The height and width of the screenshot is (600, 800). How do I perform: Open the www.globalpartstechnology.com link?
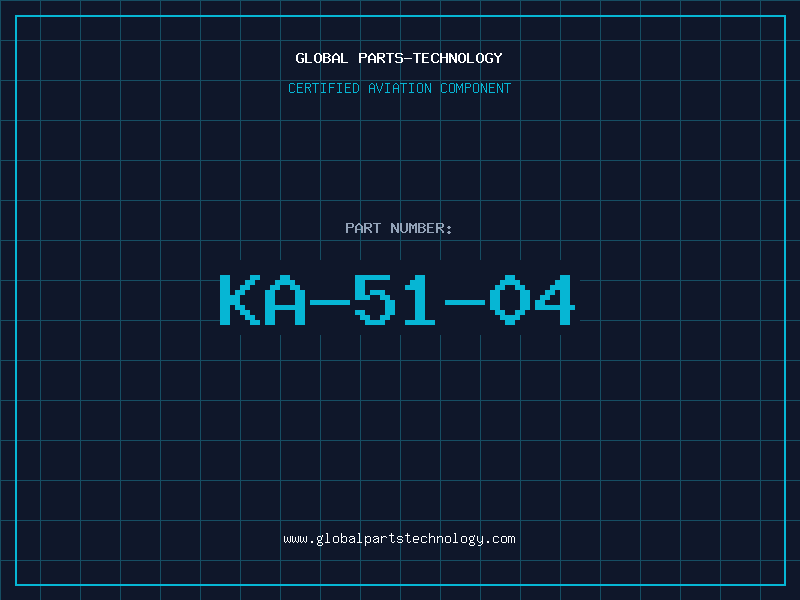399,539
